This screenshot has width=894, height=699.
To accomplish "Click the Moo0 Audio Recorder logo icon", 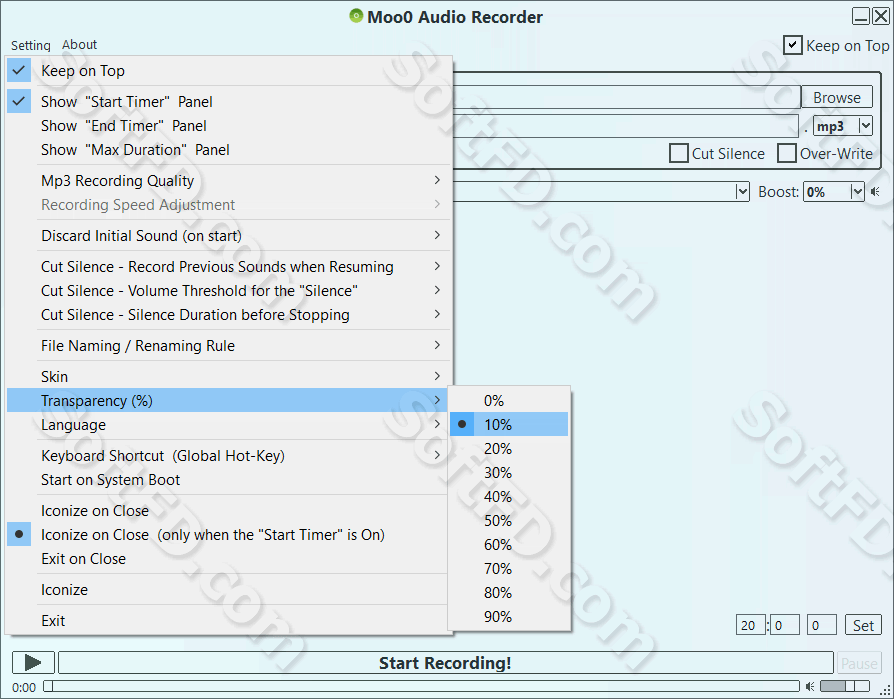I will 356,16.
